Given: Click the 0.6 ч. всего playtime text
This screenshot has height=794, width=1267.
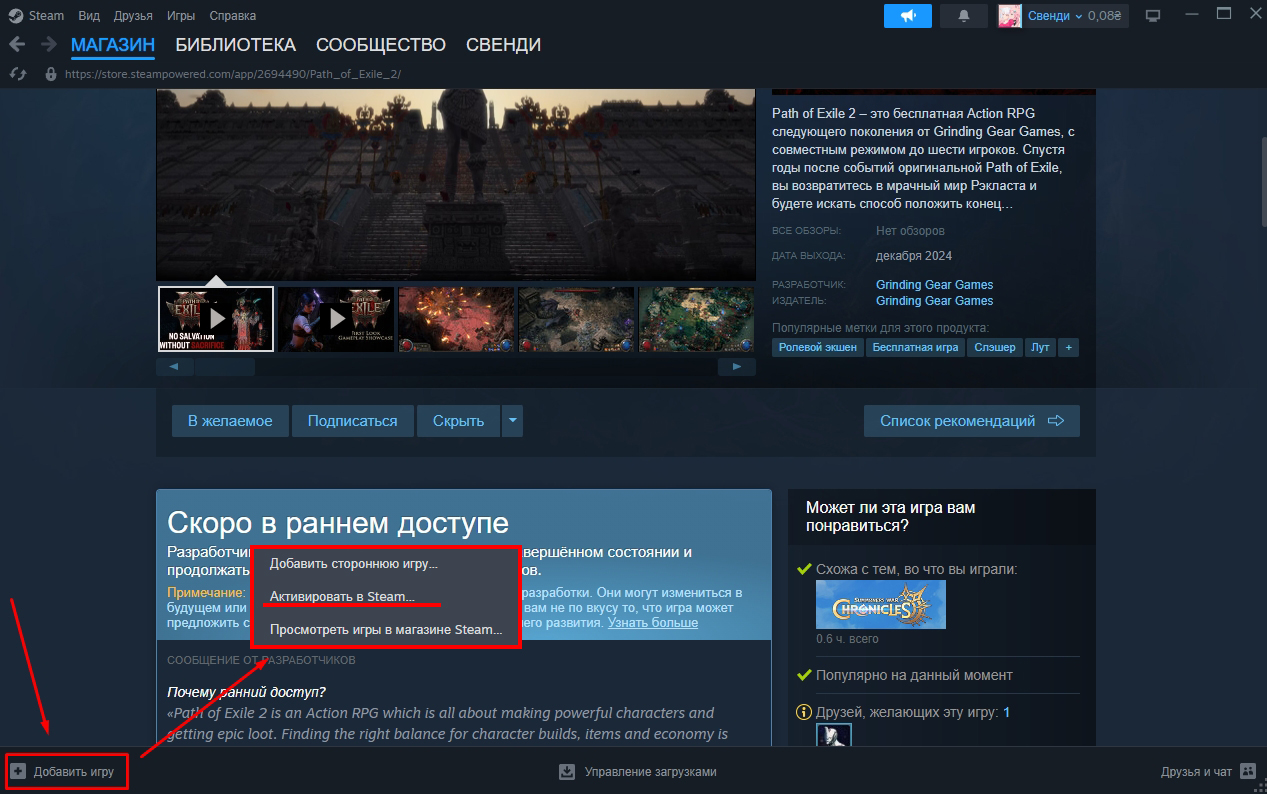Looking at the screenshot, I should 849,639.
